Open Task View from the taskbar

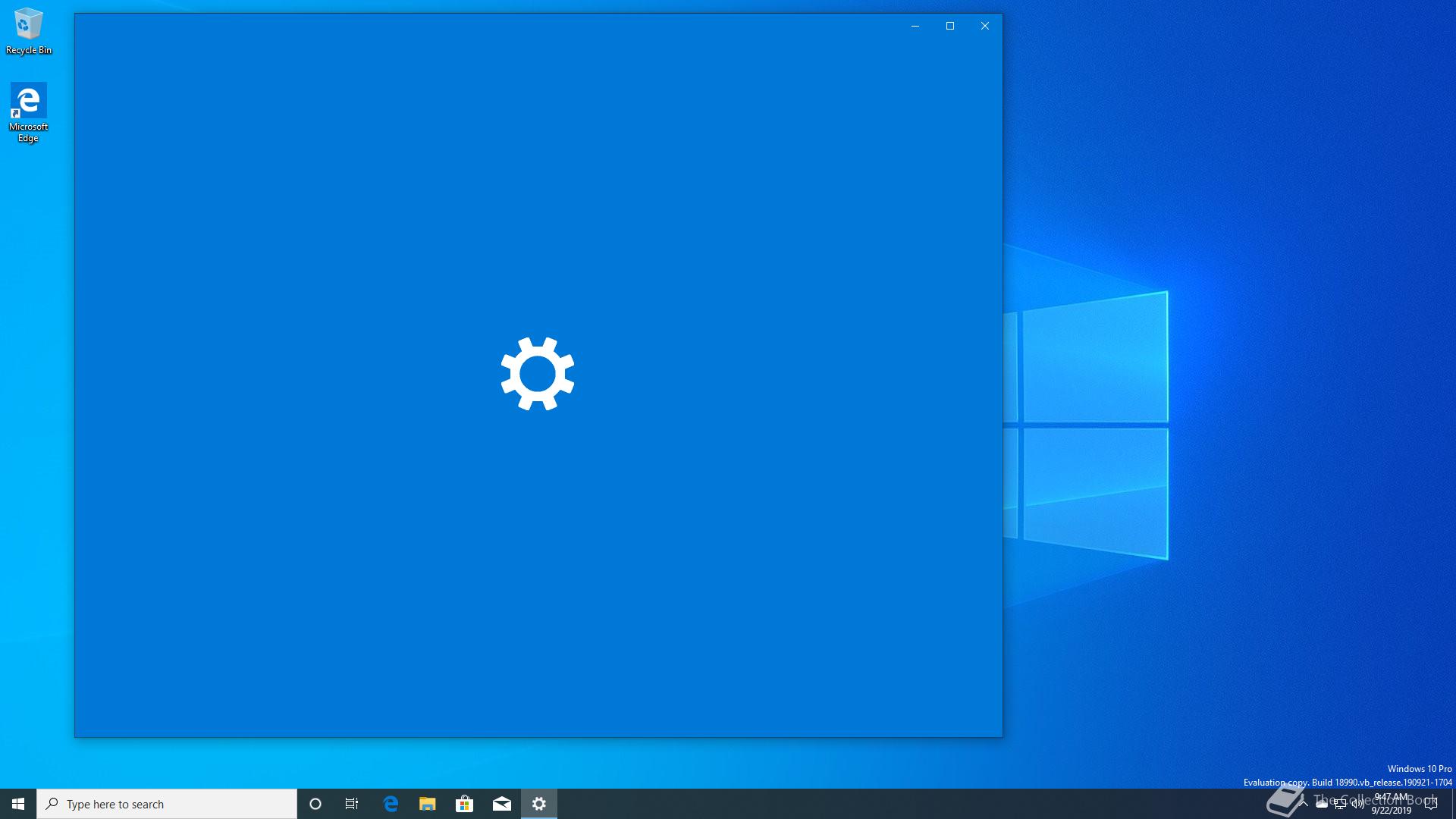pyautogui.click(x=352, y=804)
